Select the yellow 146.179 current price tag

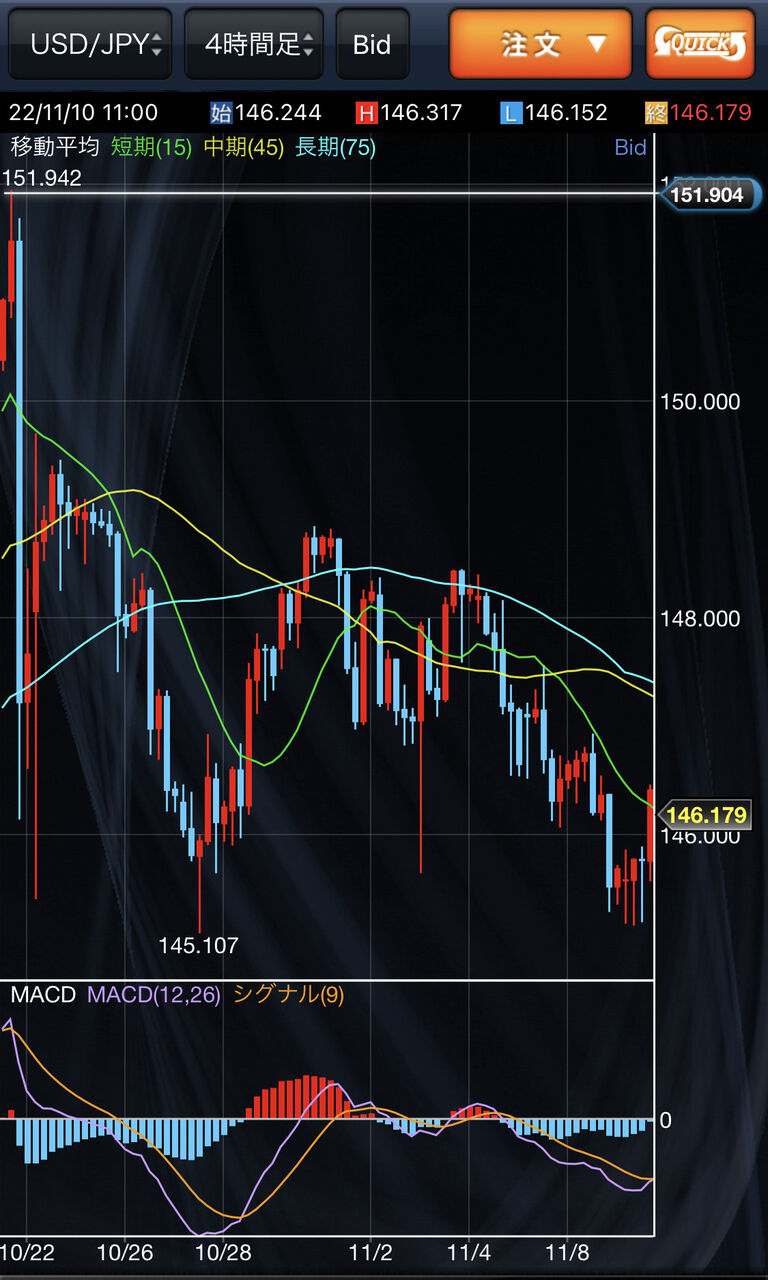pyautogui.click(x=706, y=815)
